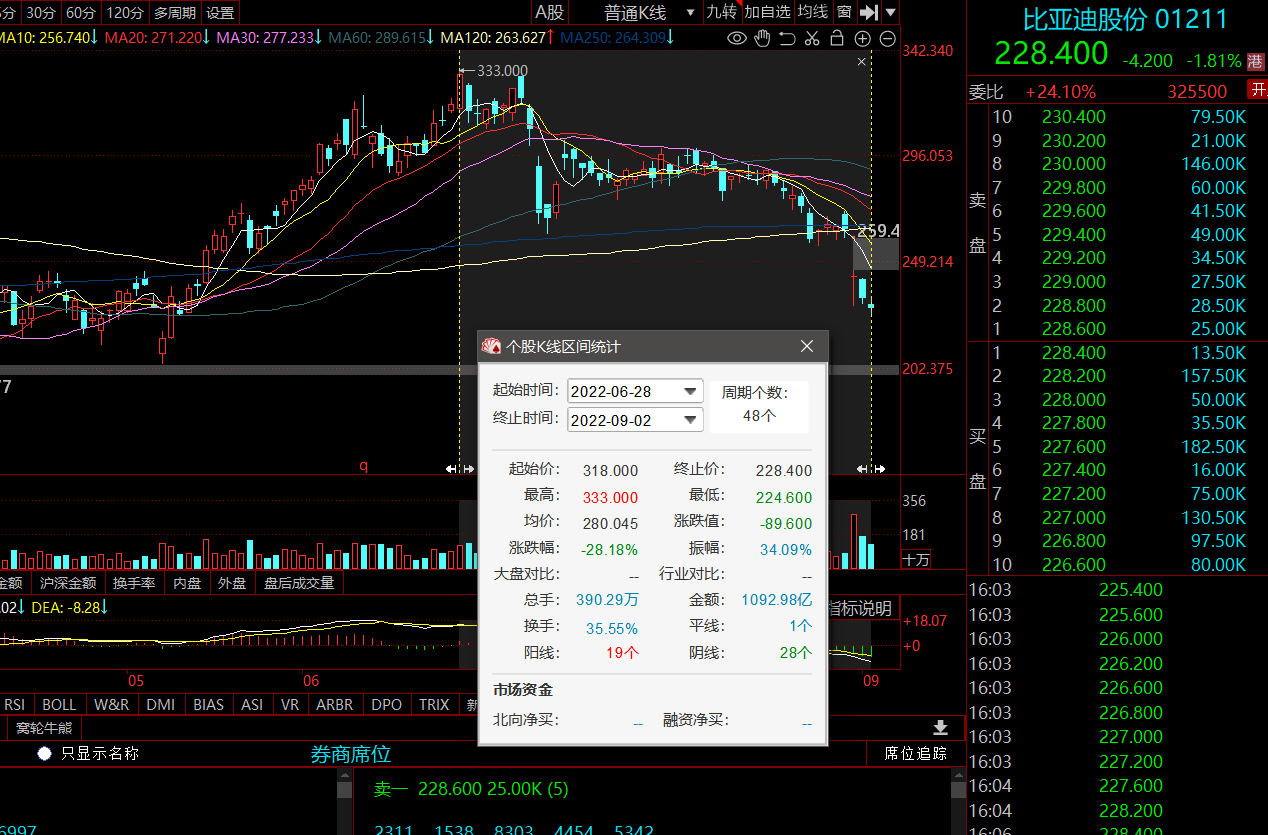Open the 设置 settings menu
1268x835 pixels.
pos(219,12)
